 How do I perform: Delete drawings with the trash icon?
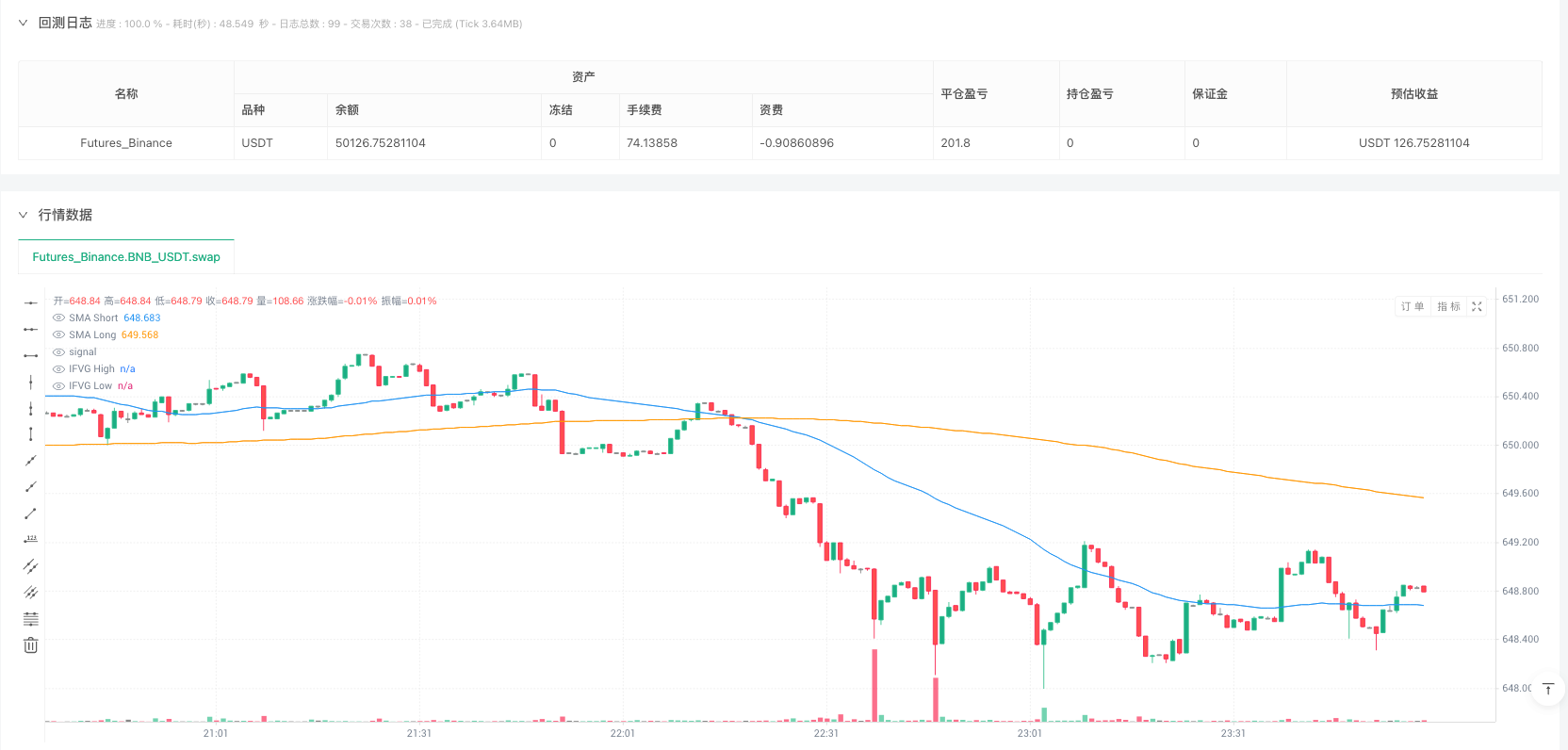pos(31,645)
